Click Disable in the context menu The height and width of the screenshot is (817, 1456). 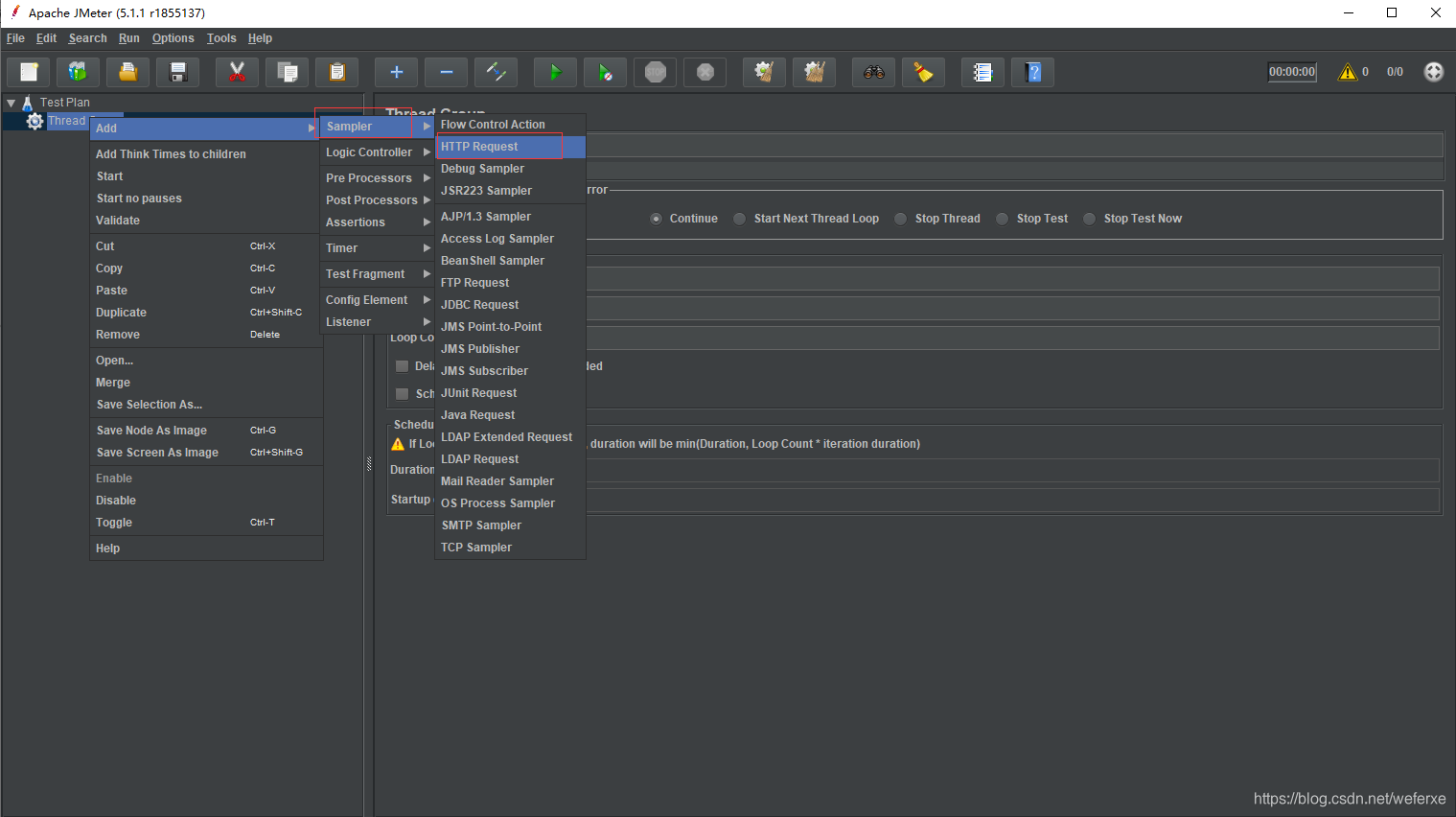click(x=206, y=501)
